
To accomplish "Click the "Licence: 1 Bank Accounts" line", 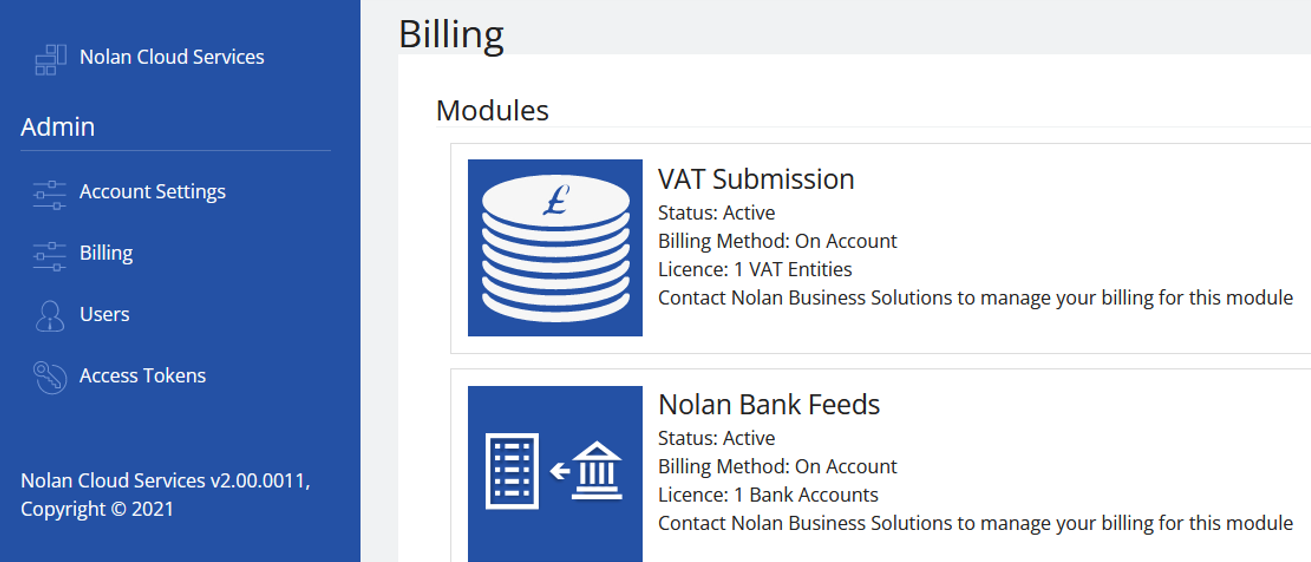I will tap(768, 495).
